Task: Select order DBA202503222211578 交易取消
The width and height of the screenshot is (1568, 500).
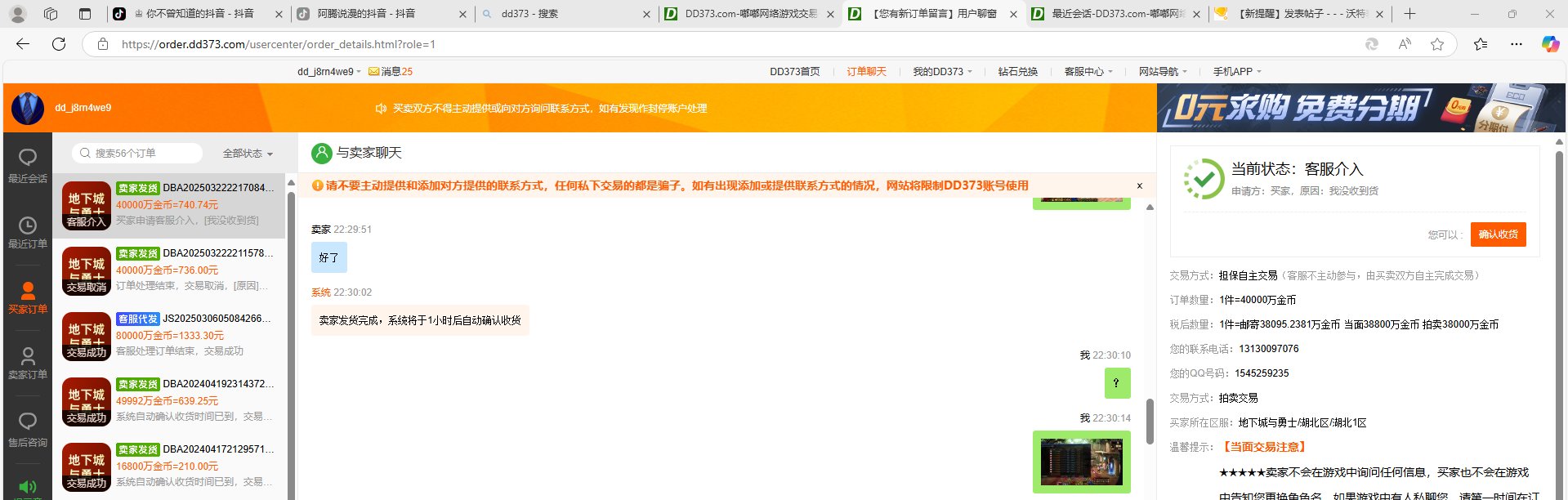Action: point(168,270)
